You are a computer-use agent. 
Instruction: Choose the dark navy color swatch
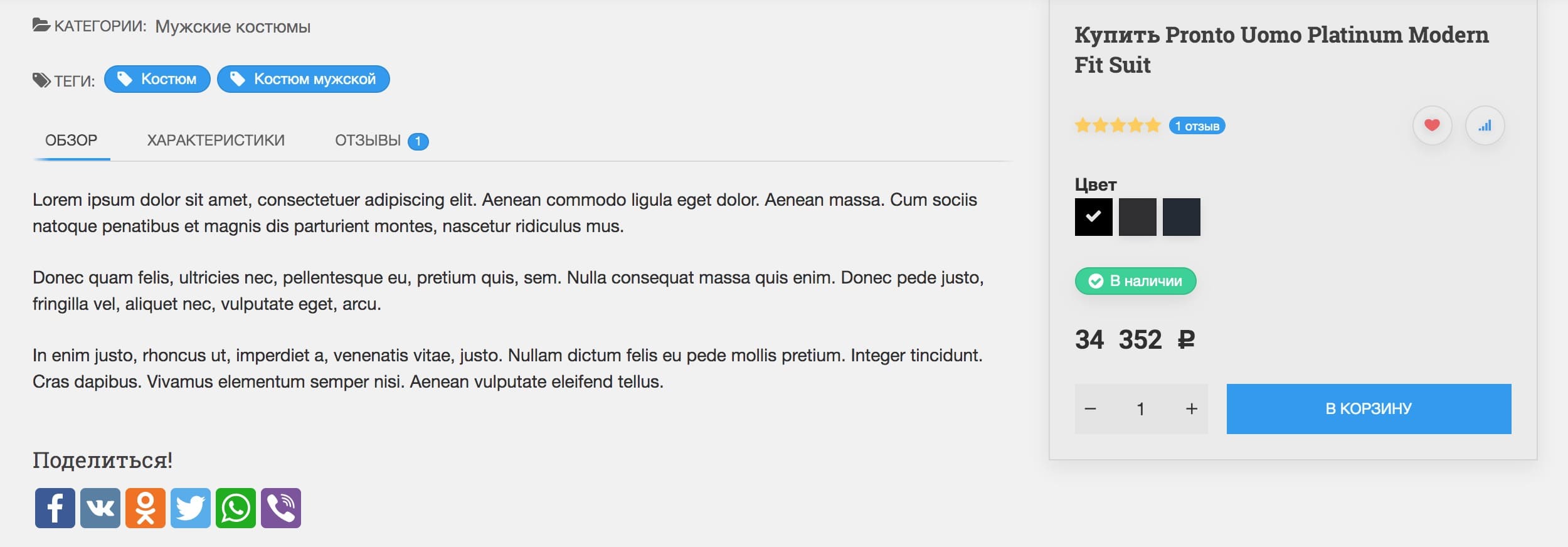coord(1182,217)
